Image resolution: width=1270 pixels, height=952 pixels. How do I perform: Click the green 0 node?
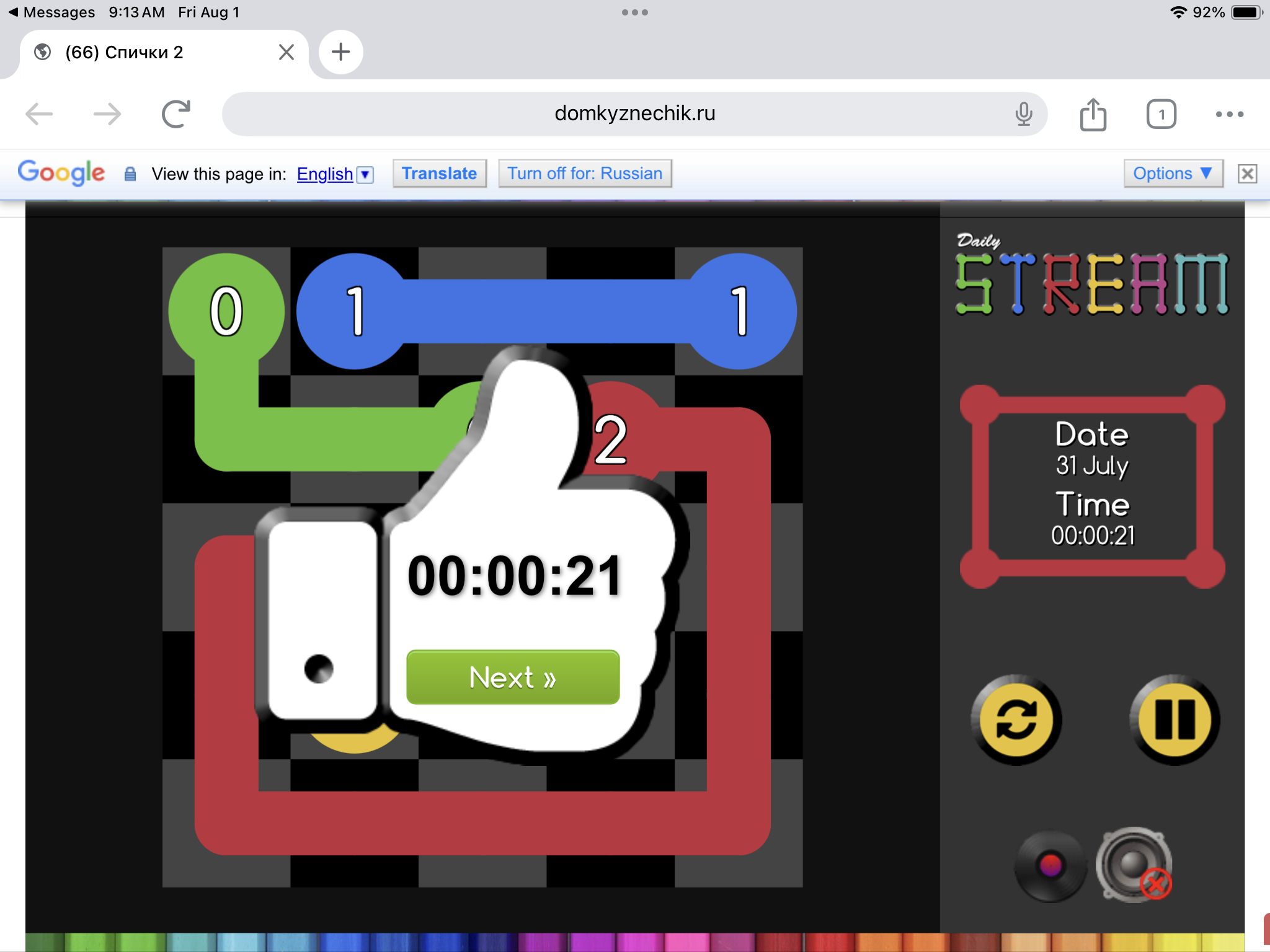[x=226, y=311]
